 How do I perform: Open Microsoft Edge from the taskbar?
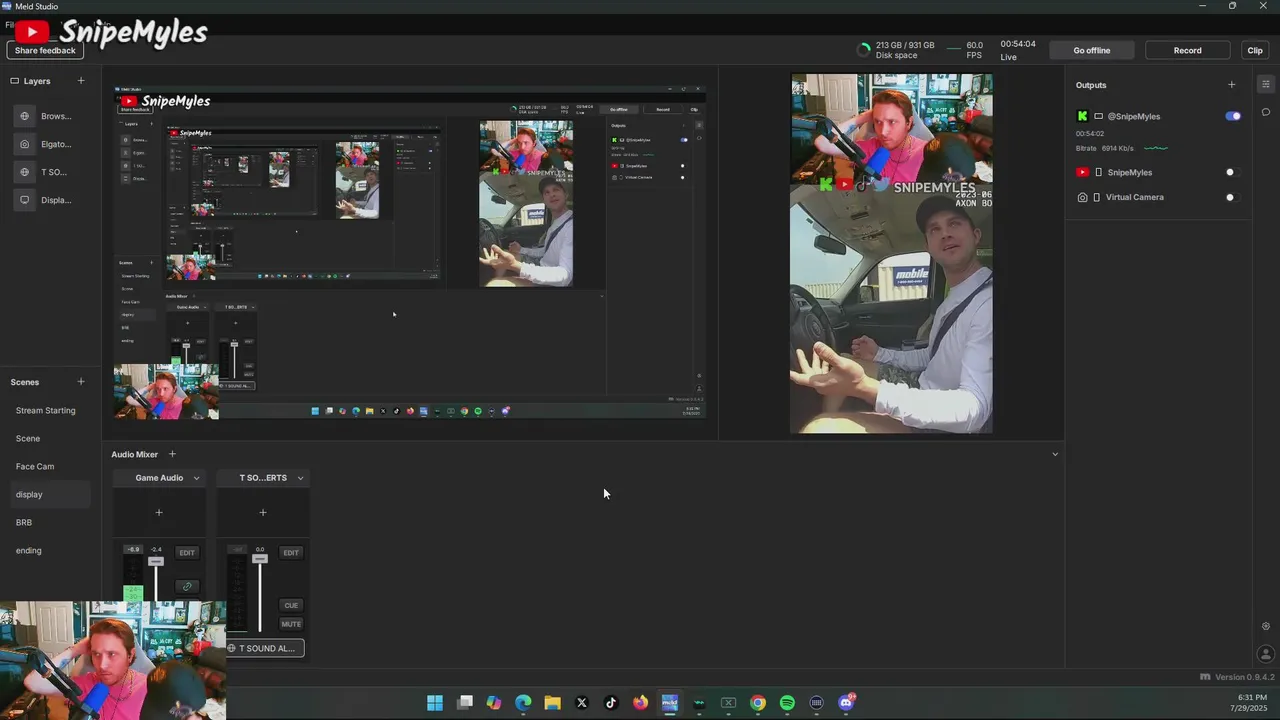[523, 703]
